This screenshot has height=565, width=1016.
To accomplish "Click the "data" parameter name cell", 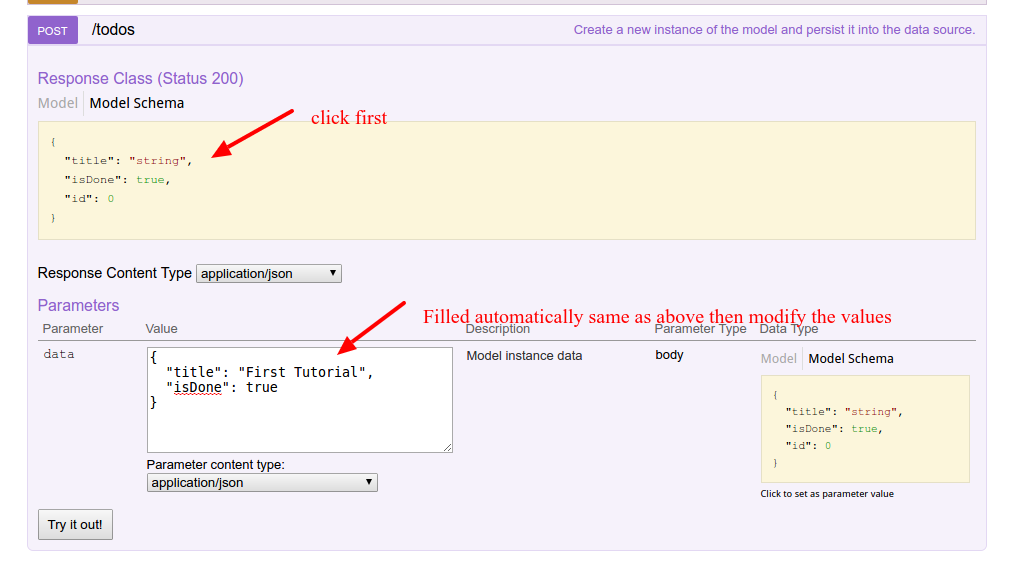I will (58, 355).
